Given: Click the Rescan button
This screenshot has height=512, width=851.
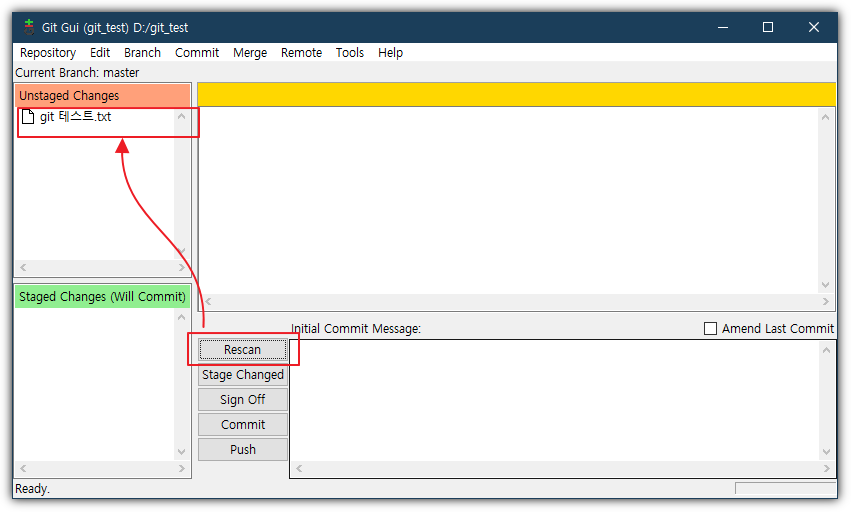Looking at the screenshot, I should point(243,350).
